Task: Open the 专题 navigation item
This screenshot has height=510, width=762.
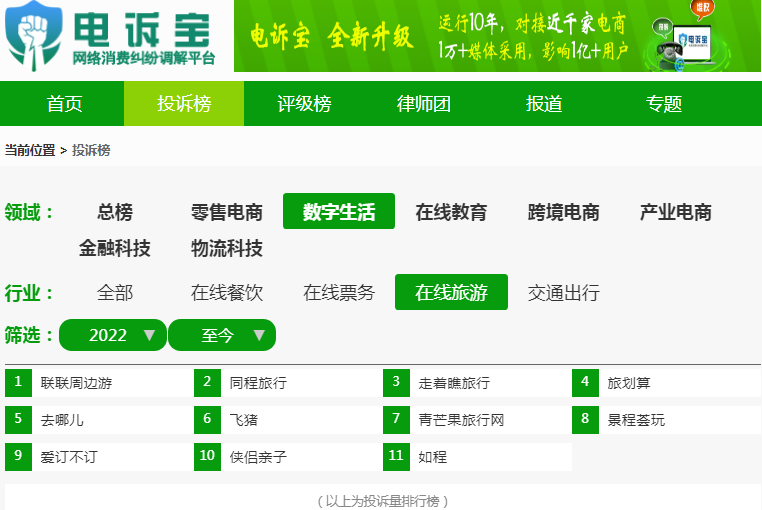Action: pos(664,104)
